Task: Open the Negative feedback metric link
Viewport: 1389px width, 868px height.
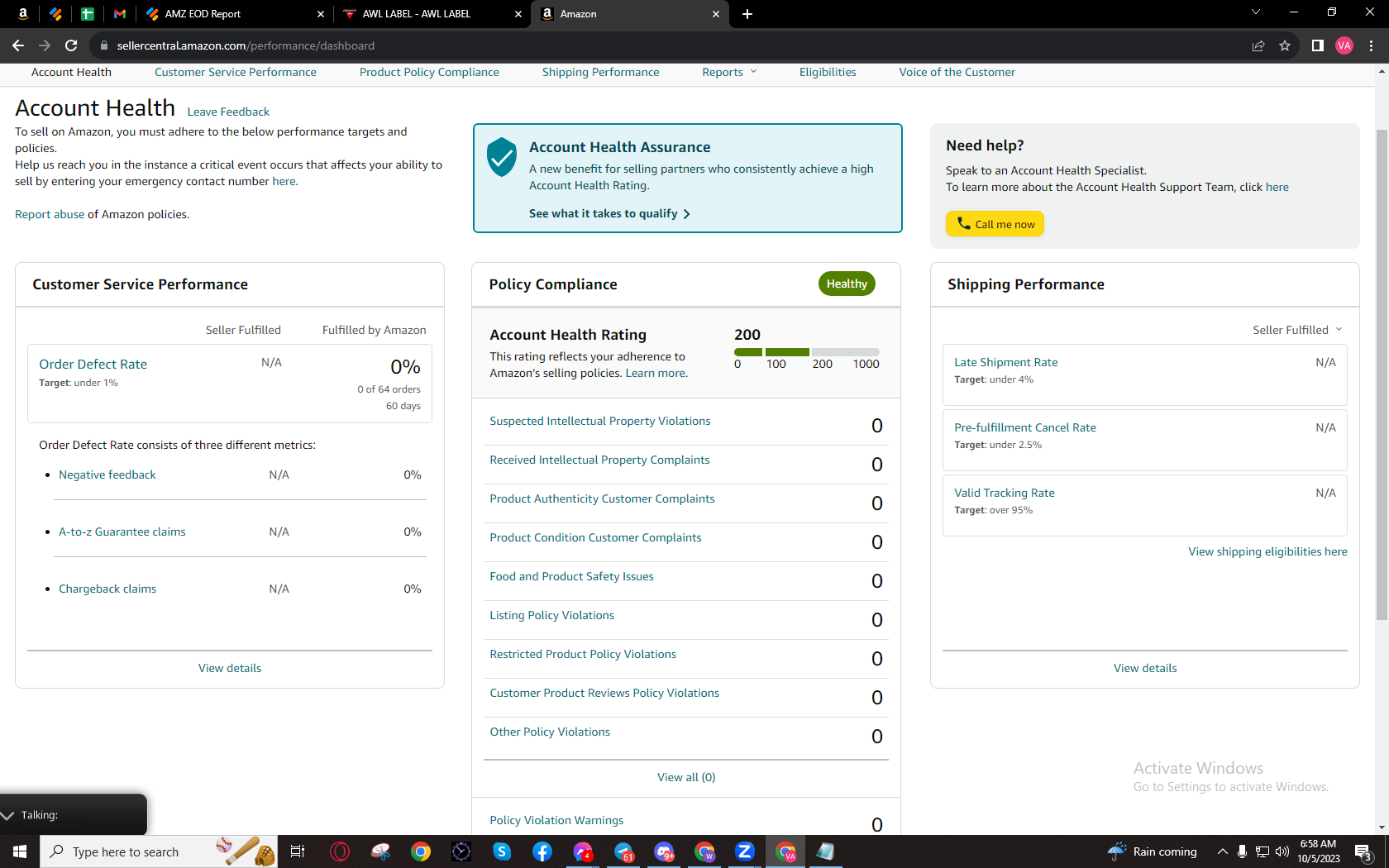Action: (x=107, y=475)
